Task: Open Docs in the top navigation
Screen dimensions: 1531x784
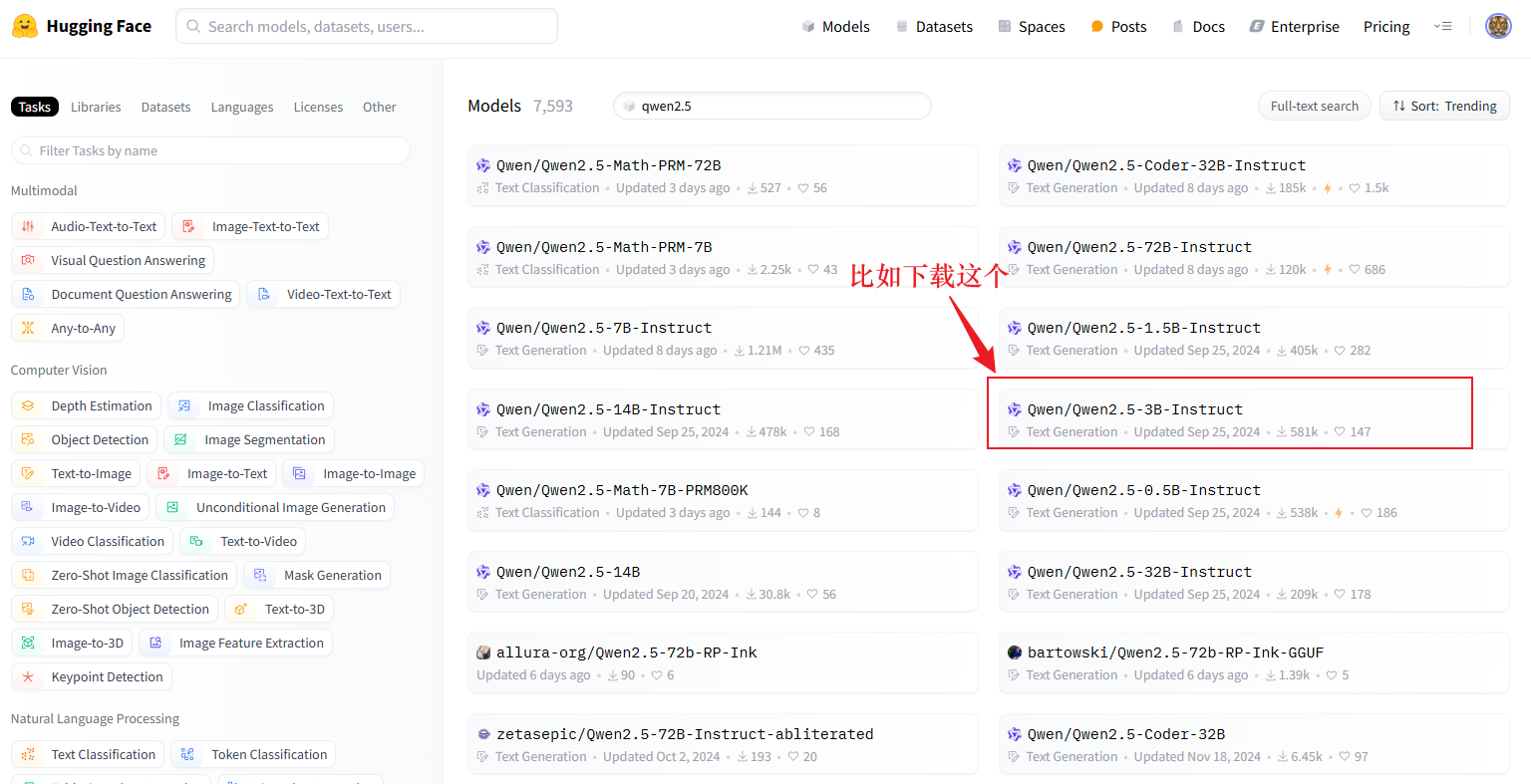Action: coord(1198,27)
